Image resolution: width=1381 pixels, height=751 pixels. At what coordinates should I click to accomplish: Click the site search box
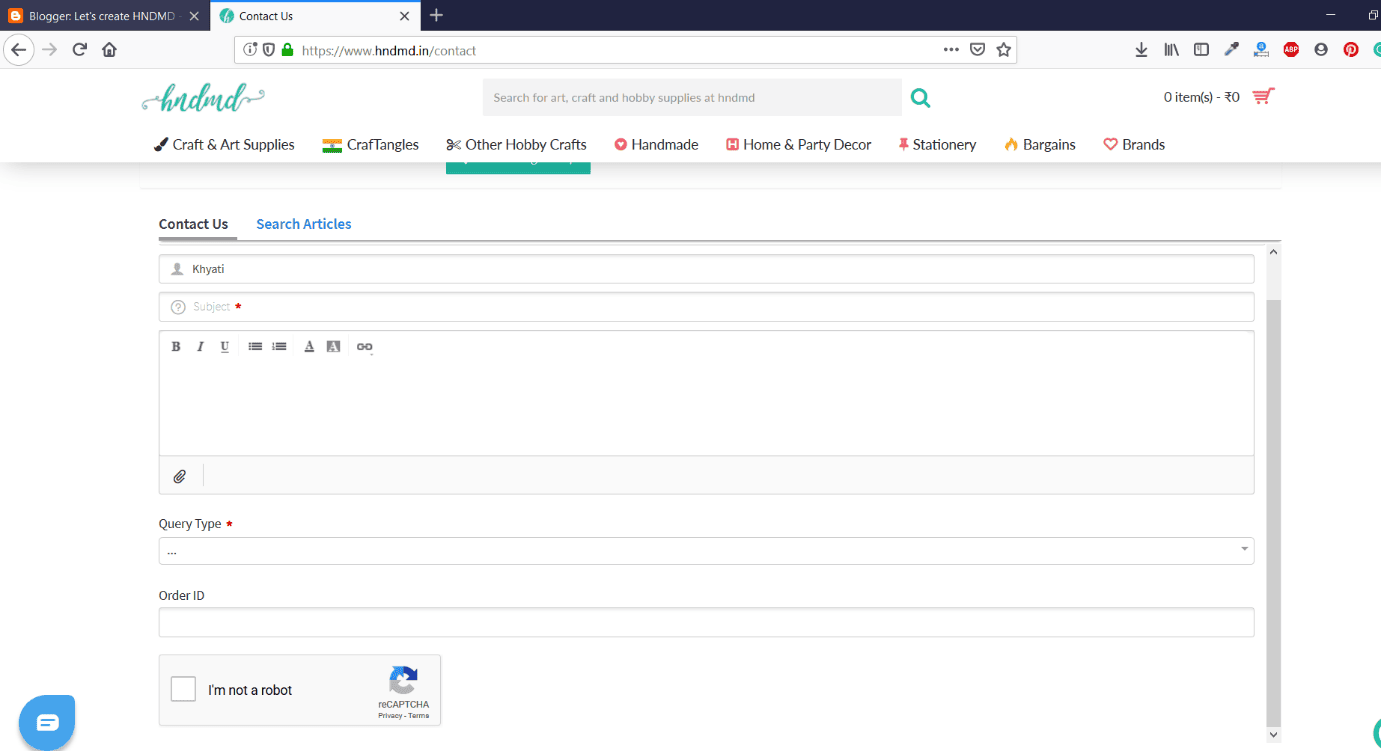point(692,98)
